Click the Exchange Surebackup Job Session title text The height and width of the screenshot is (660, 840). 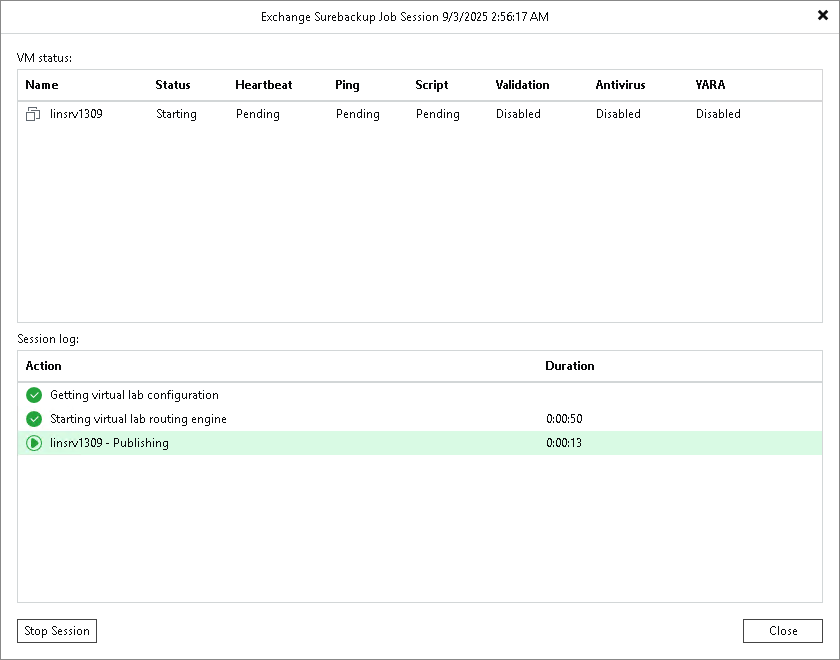coord(404,17)
